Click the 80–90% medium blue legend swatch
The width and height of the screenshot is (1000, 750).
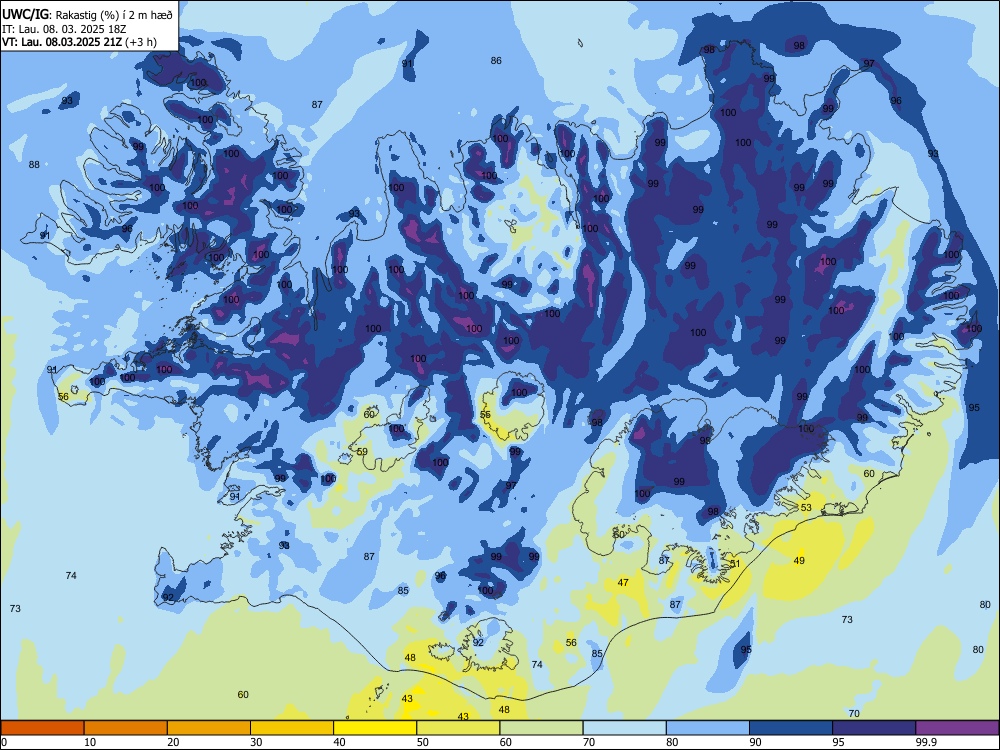pos(708,728)
